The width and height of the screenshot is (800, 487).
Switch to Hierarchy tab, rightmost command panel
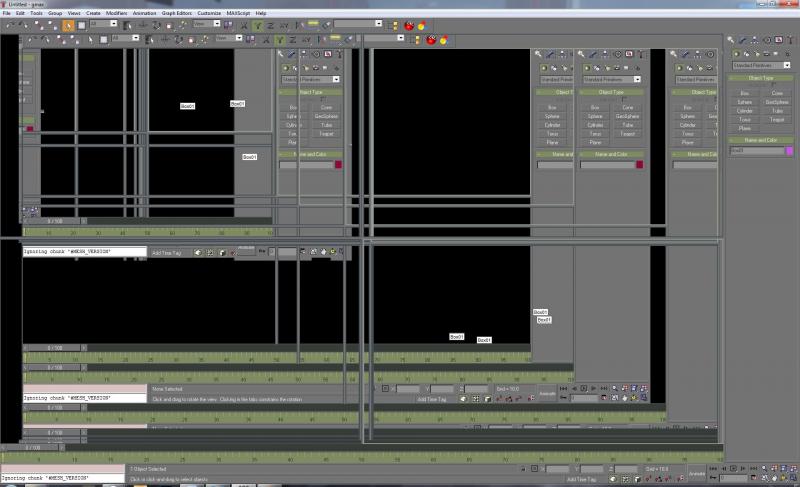click(x=755, y=40)
